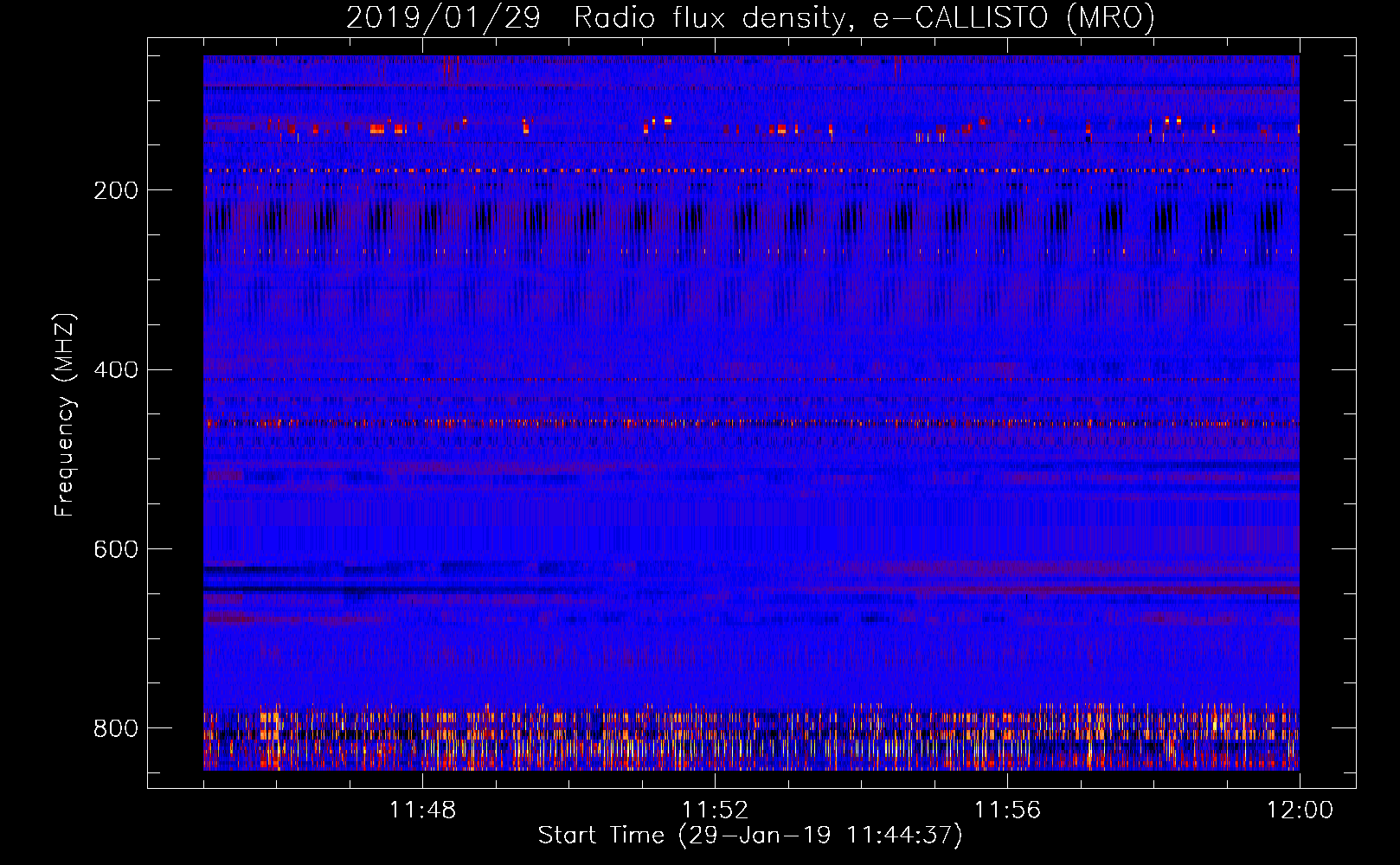Click the 'Start Time (29-Jan-19 11:44:37)' axis label
The width and height of the screenshot is (1400, 865).
tap(750, 836)
